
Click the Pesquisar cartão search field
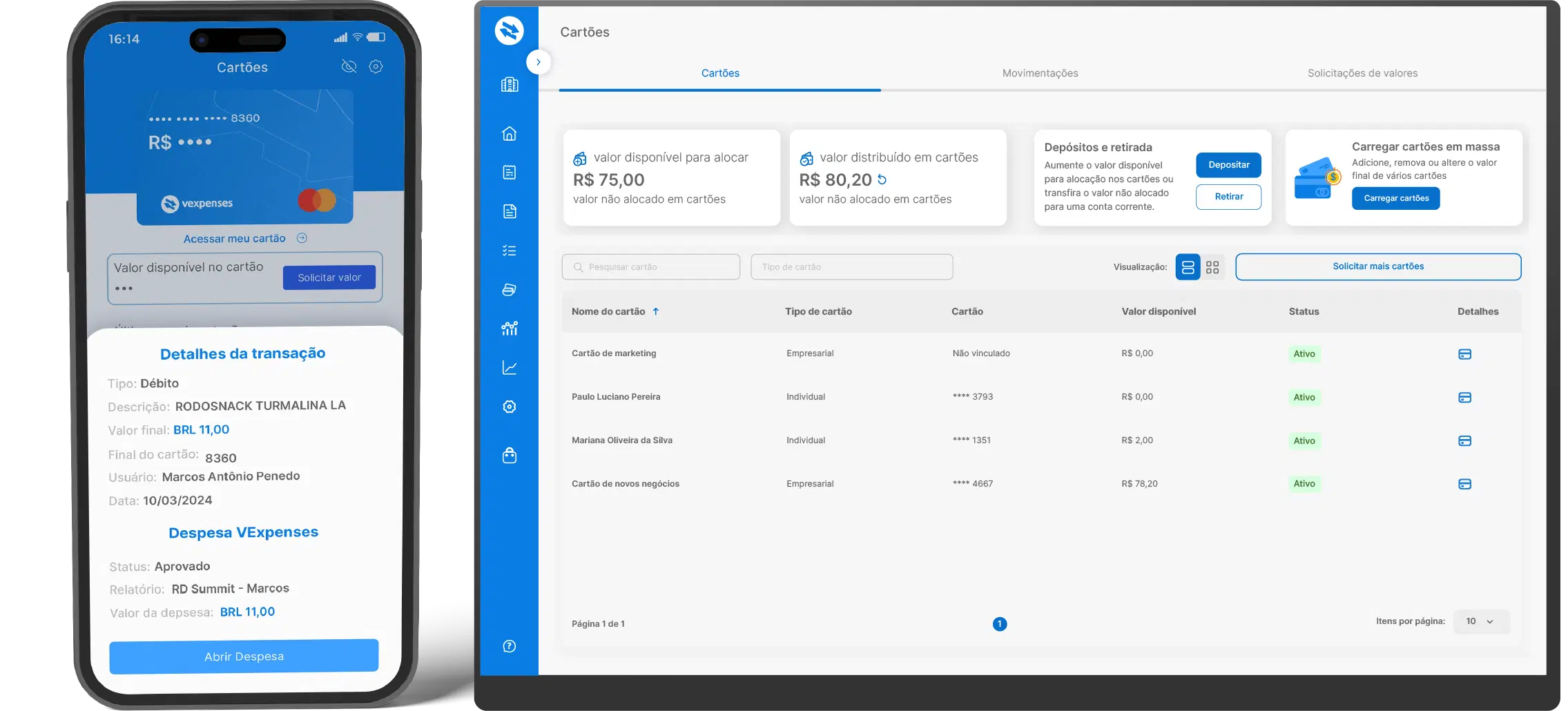click(x=650, y=267)
